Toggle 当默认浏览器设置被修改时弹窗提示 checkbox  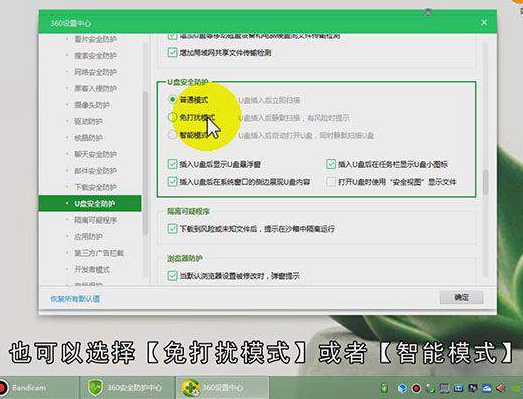pyautogui.click(x=172, y=276)
